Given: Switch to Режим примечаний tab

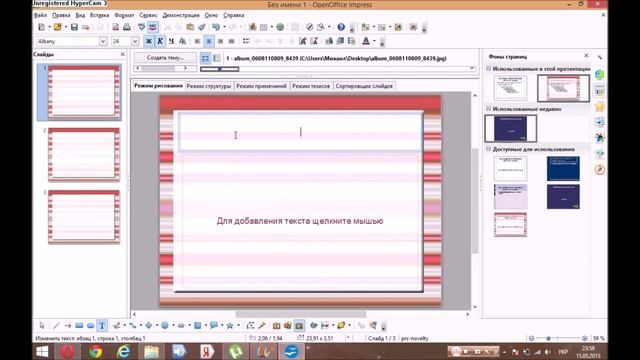Looking at the screenshot, I should click(x=261, y=86).
